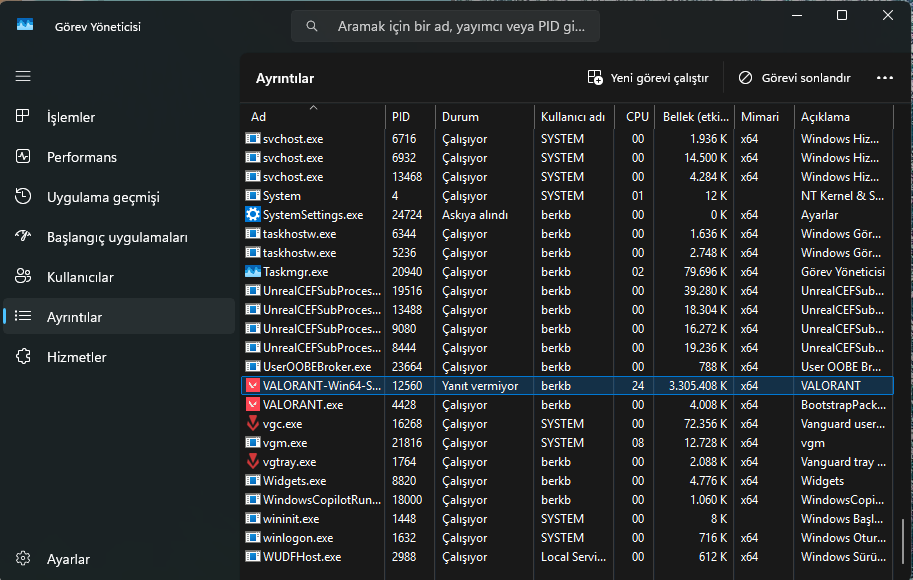Screen dimensions: 913x580
Task: Select the WUDFHost.exe process row
Action: click(567, 557)
